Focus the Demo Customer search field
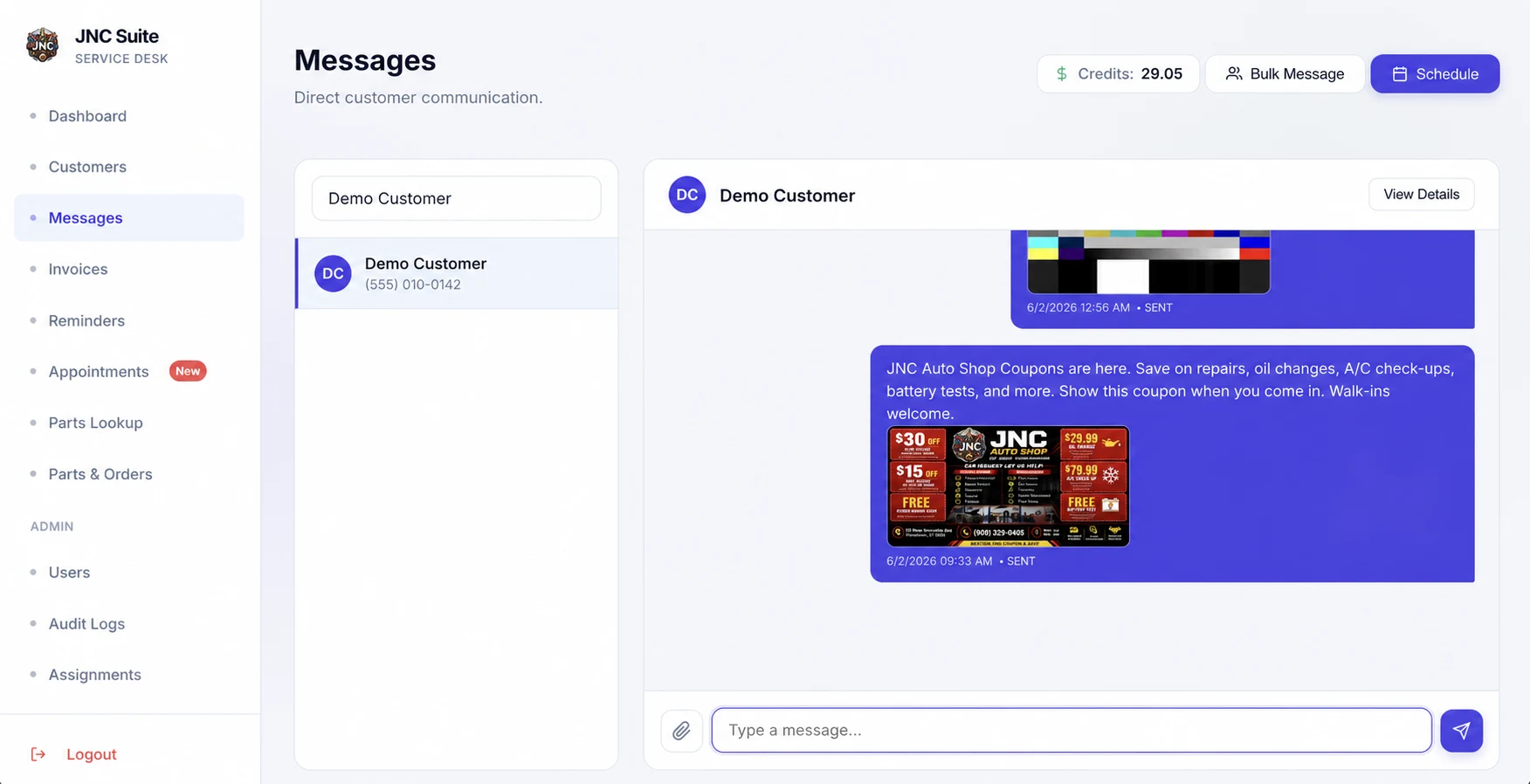 457,198
